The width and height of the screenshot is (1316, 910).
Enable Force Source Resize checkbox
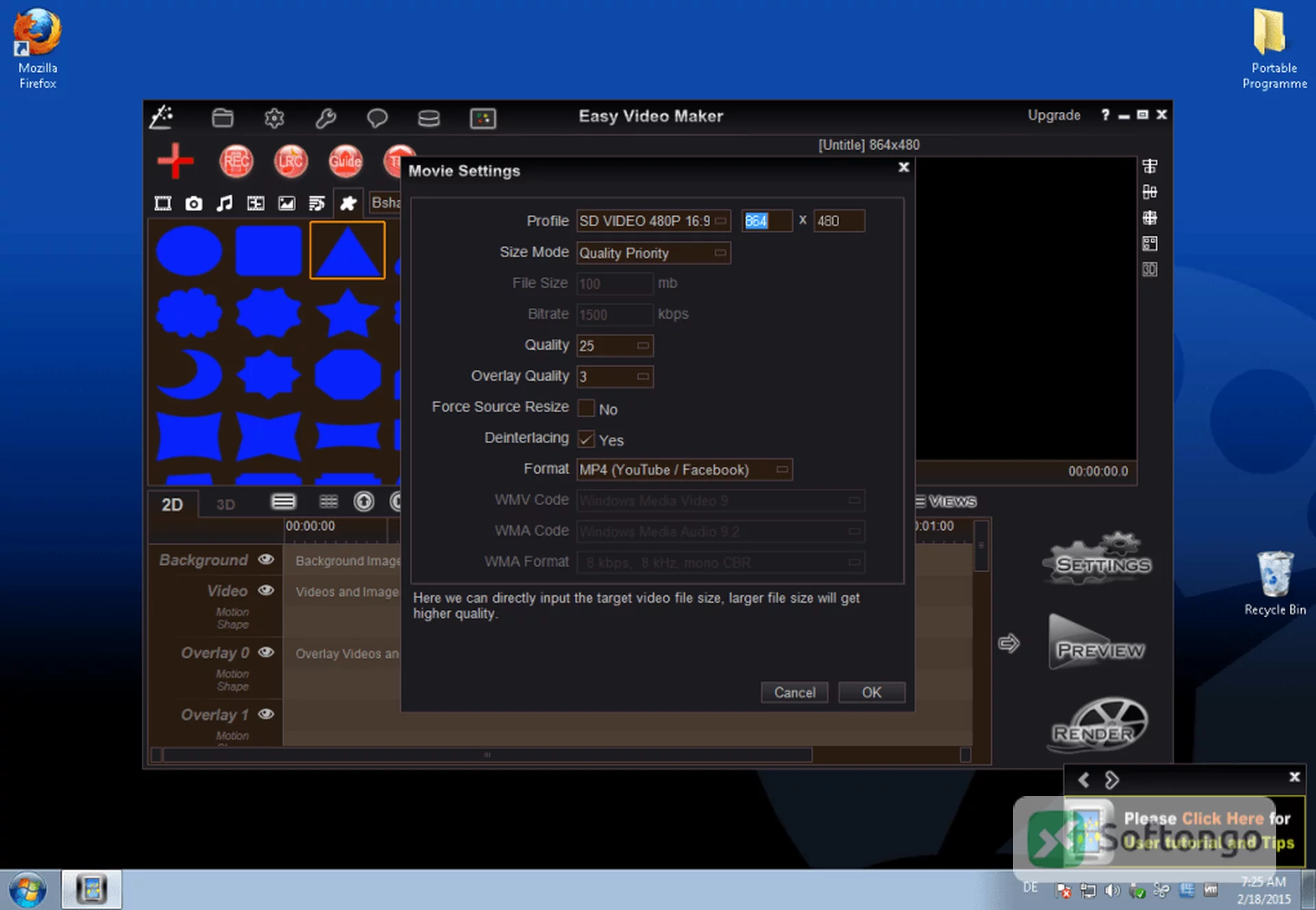586,408
